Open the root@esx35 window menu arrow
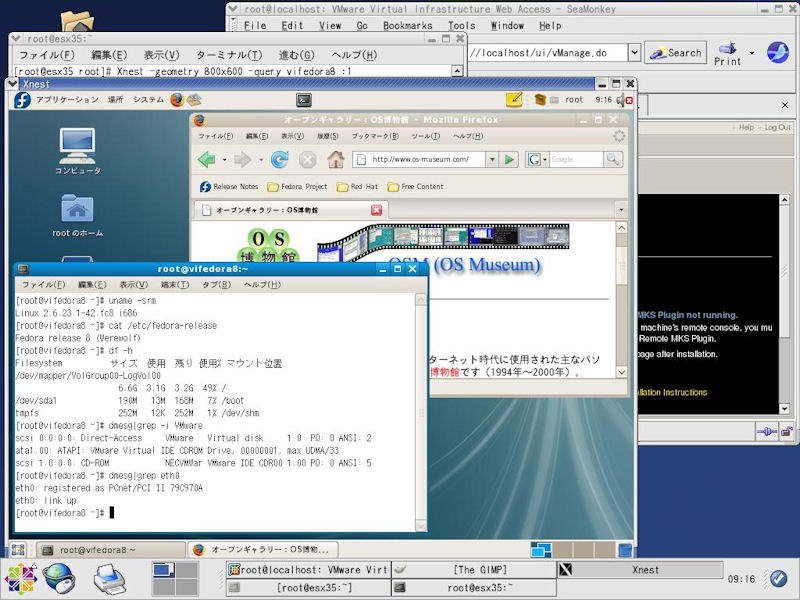Screen dimensions: 800x600 pyautogui.click(x=16, y=38)
